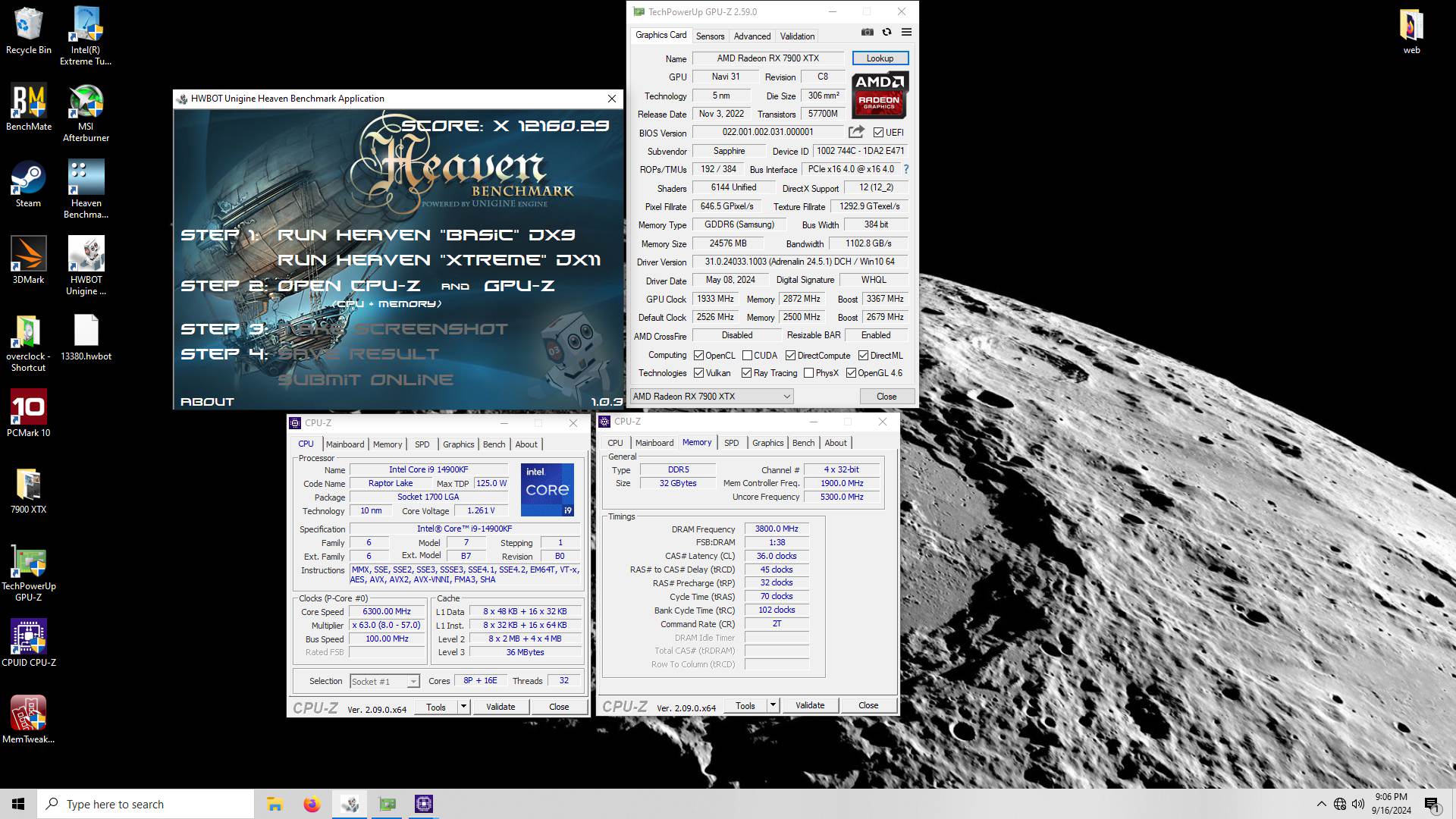Show hidden system tray icons chevron
This screenshot has height=819, width=1456.
(x=1321, y=804)
